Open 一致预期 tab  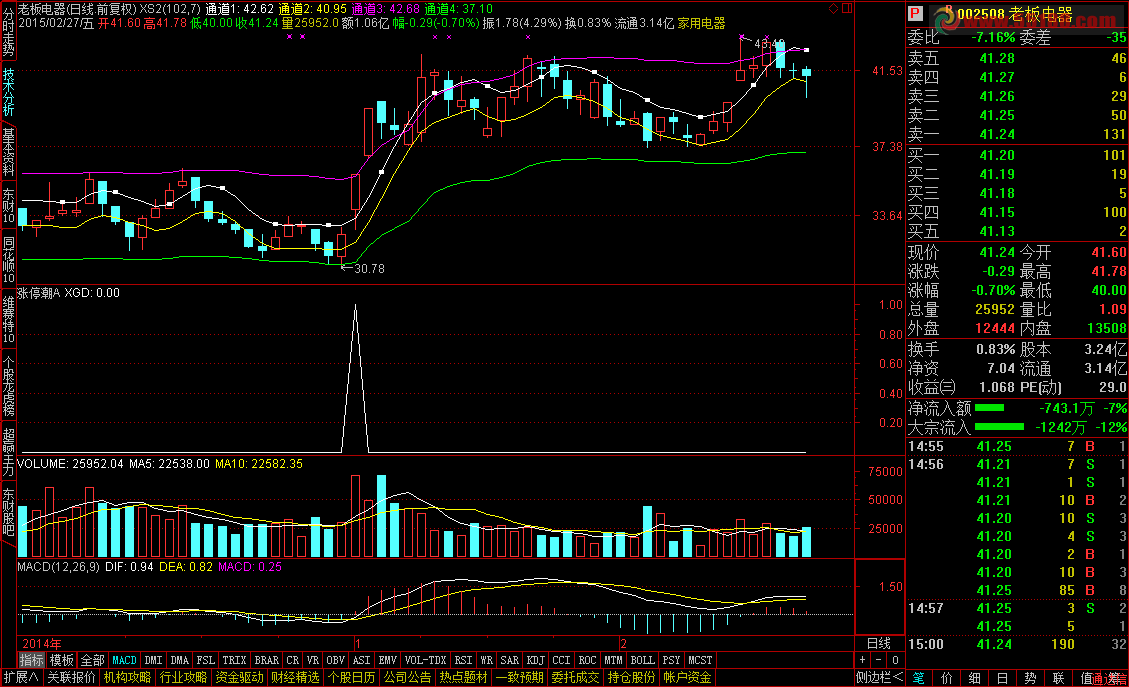(520, 678)
